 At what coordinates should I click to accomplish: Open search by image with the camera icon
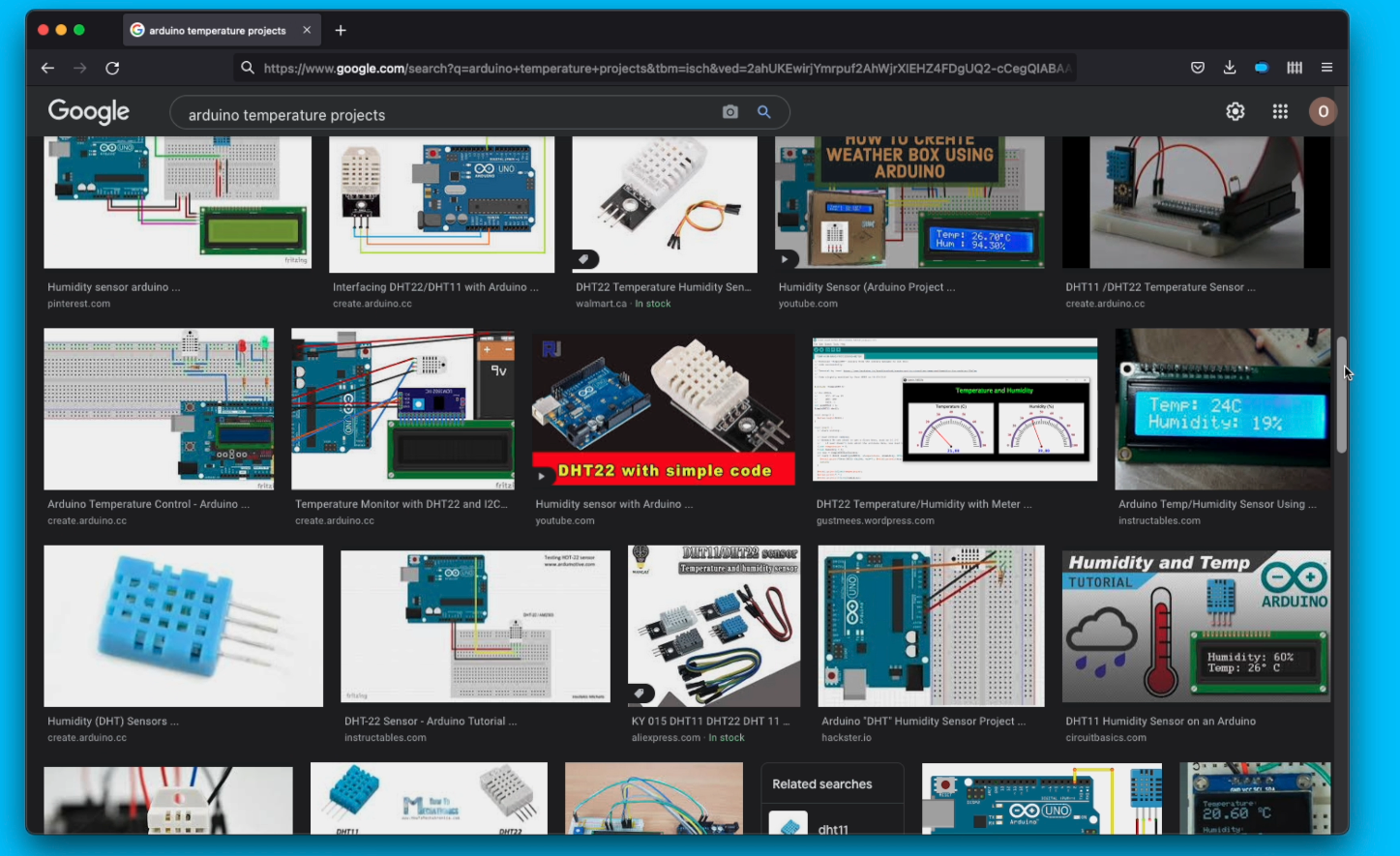729,112
